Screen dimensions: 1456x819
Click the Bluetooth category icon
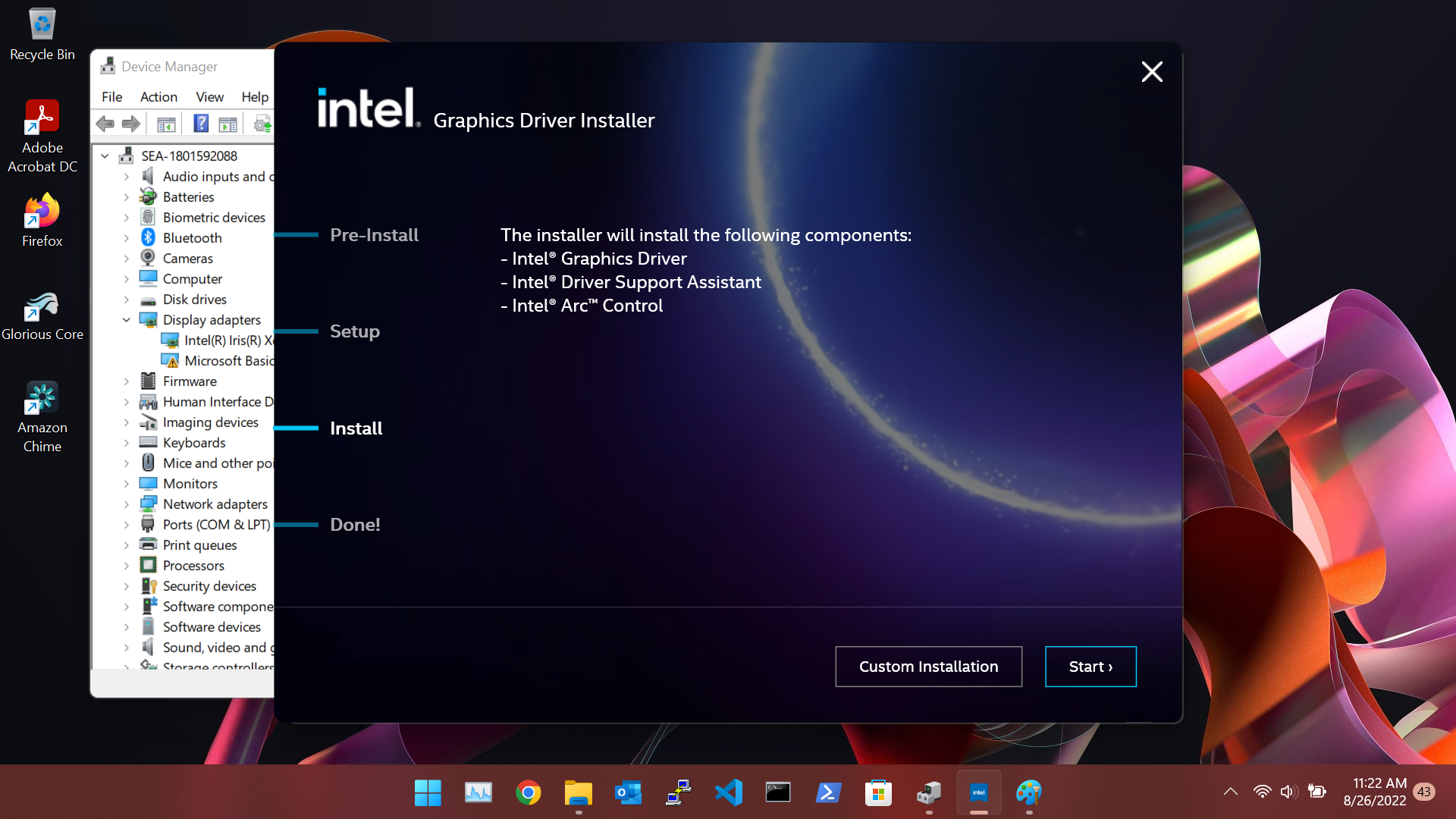149,237
